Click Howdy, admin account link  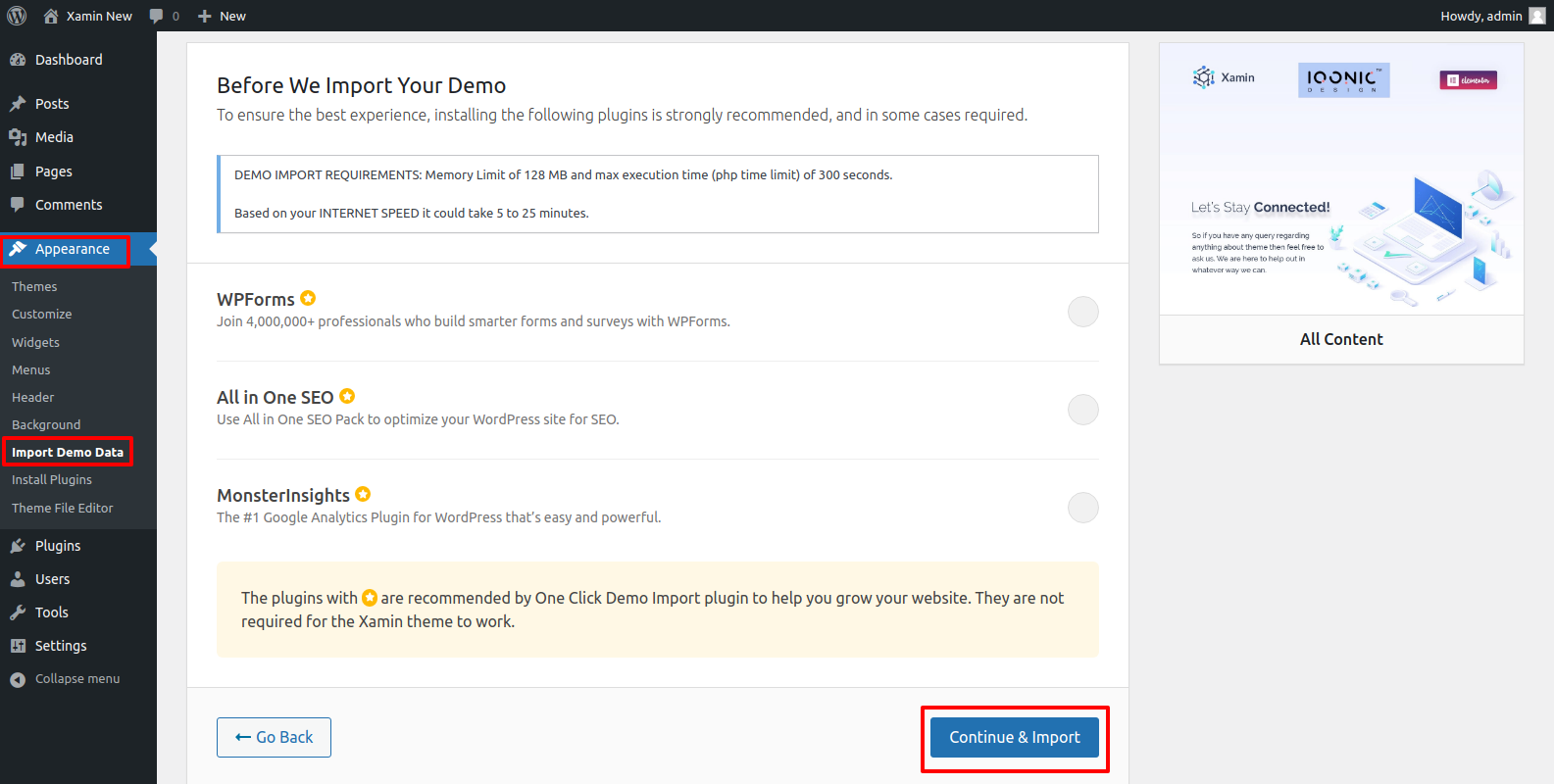[1492, 16]
